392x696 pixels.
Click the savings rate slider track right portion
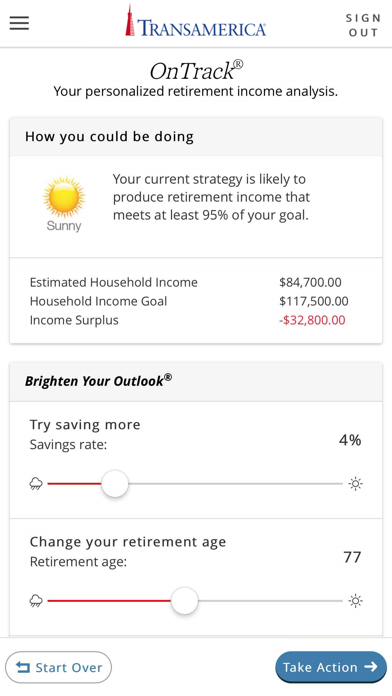[235, 483]
